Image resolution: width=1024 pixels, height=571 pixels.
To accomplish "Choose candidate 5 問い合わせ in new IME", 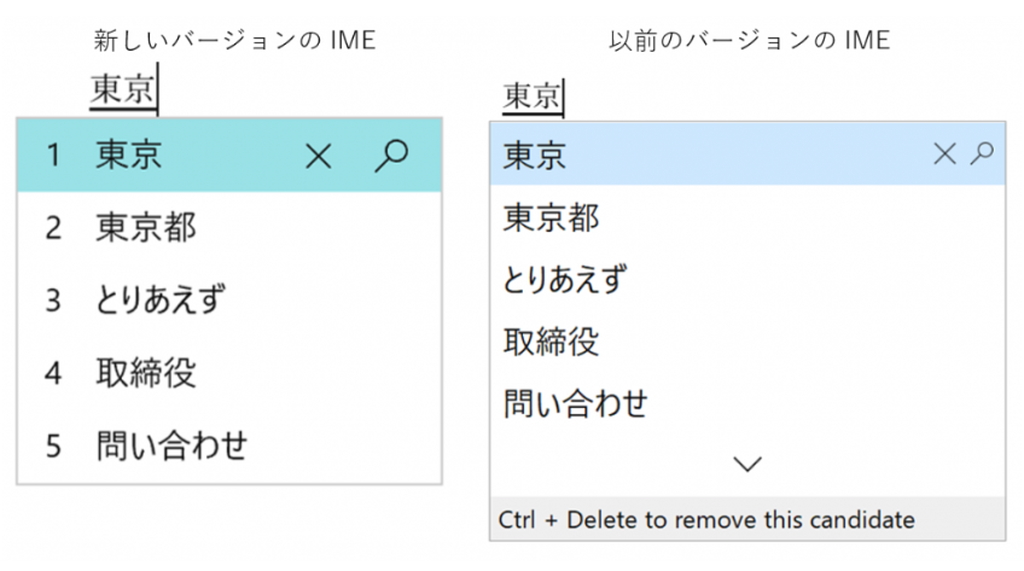I will [229, 446].
